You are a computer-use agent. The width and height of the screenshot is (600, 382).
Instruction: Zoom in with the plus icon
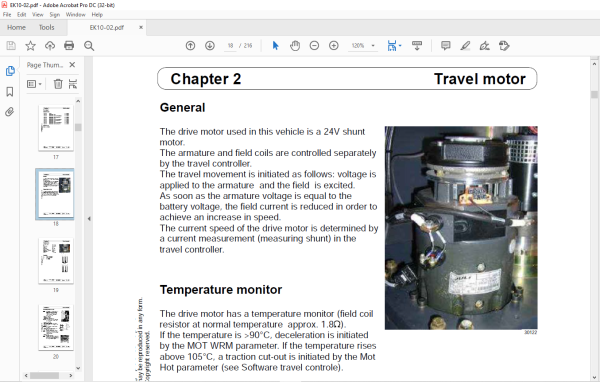334,46
